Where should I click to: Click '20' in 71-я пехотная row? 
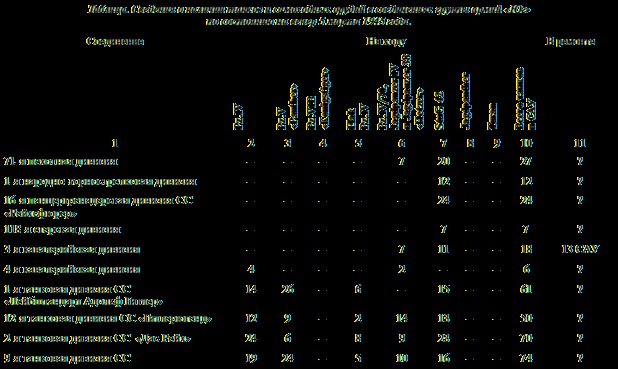443,161
